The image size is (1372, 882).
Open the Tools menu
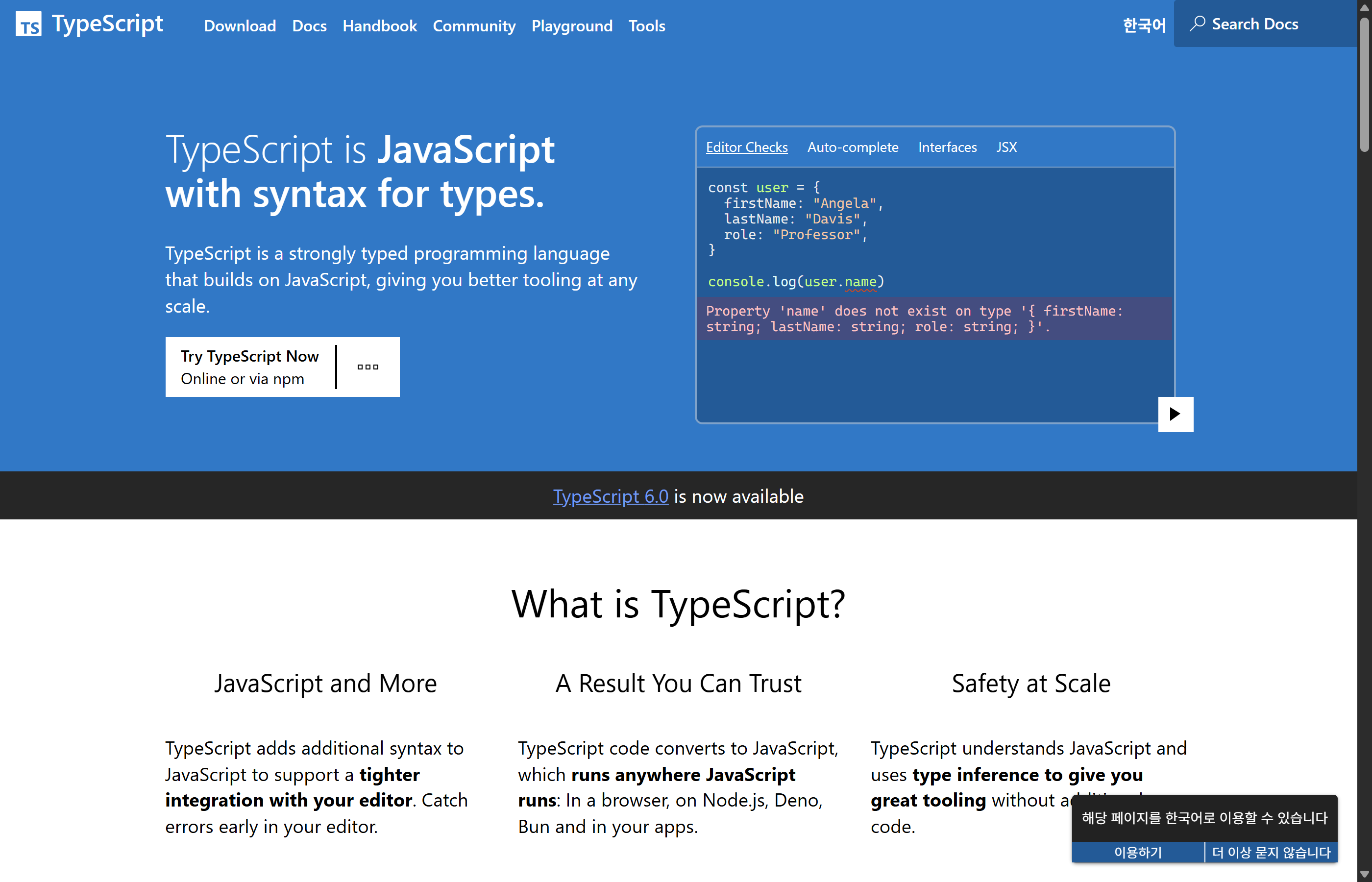(646, 26)
